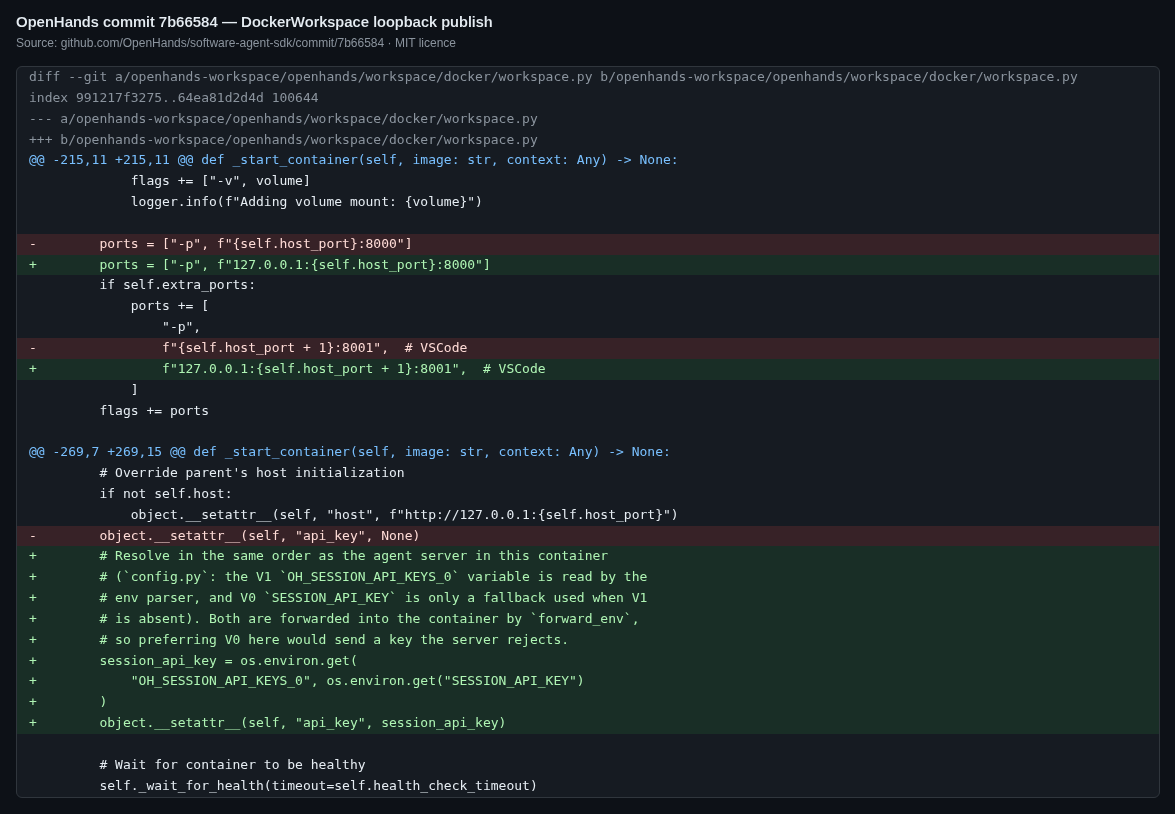
Task: Click the added '127.0.0.1:{self.host_port + 1}:8001' line
Action: click(x=588, y=369)
